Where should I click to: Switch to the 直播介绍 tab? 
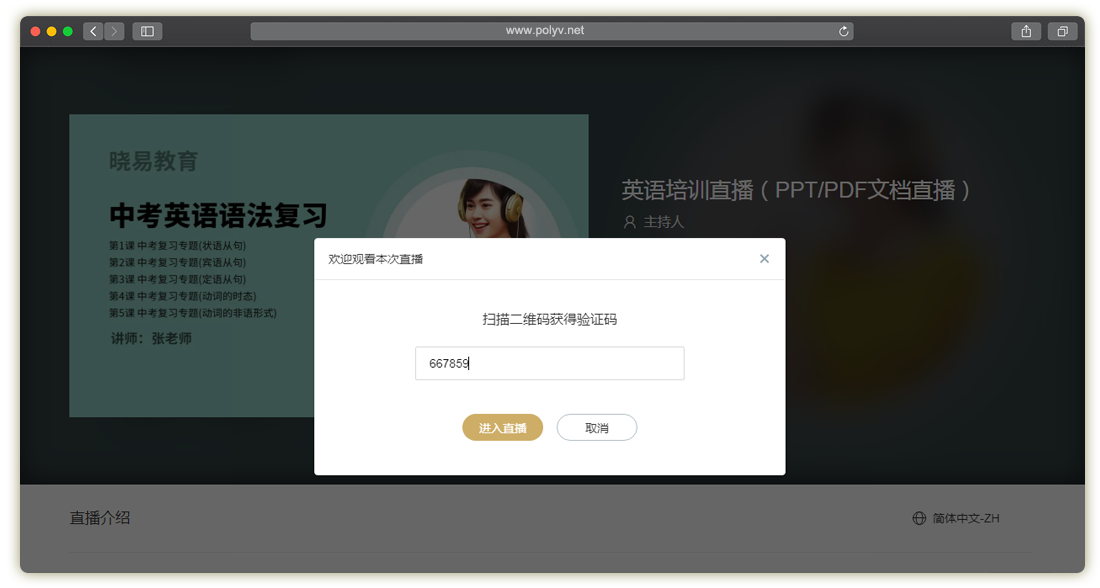100,518
